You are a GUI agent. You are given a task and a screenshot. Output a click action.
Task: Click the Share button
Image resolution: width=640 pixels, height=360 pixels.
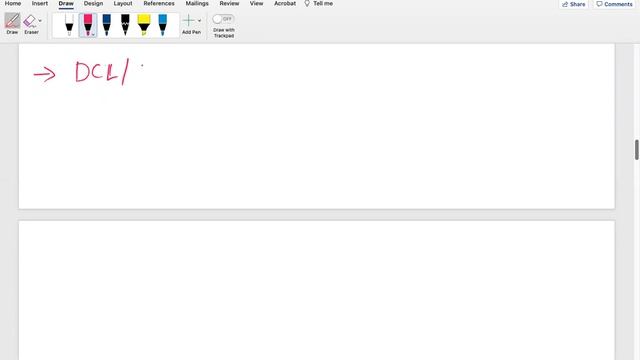pos(573,4)
